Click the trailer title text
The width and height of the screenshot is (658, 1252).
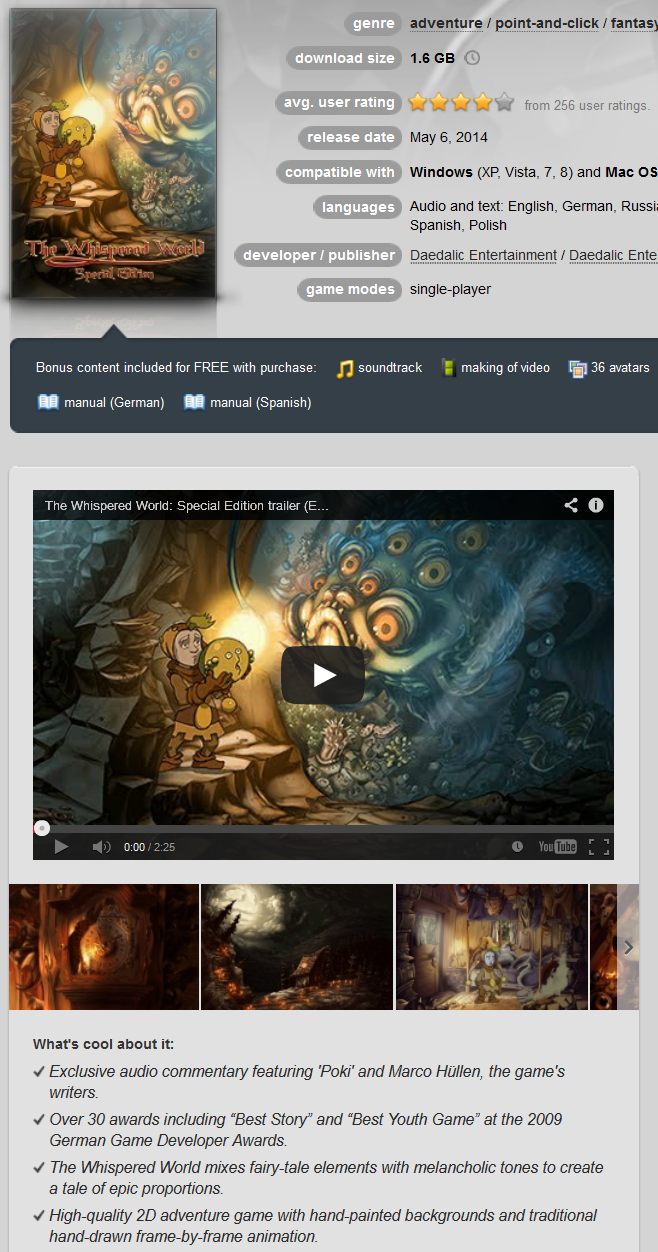click(186, 505)
